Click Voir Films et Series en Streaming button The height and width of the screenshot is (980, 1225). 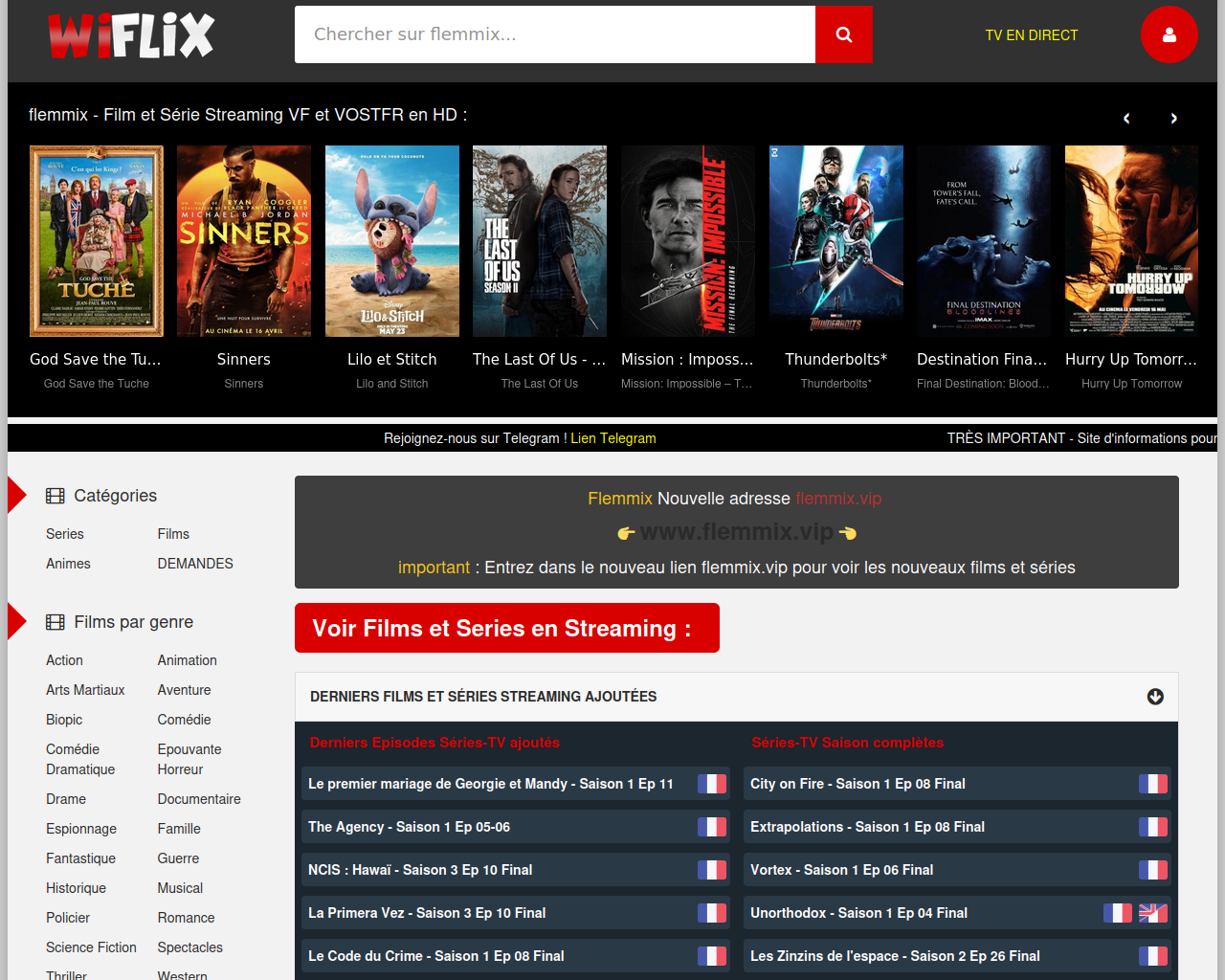tap(507, 628)
